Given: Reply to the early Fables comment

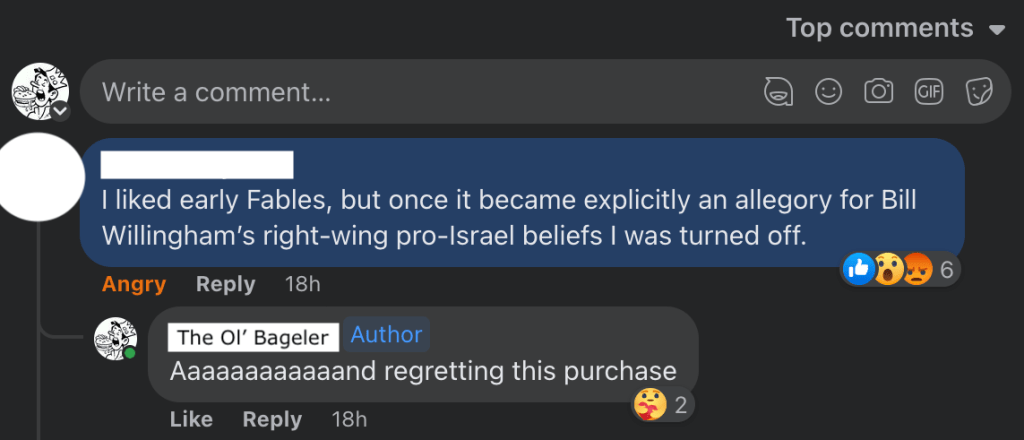Looking at the screenshot, I should point(225,285).
